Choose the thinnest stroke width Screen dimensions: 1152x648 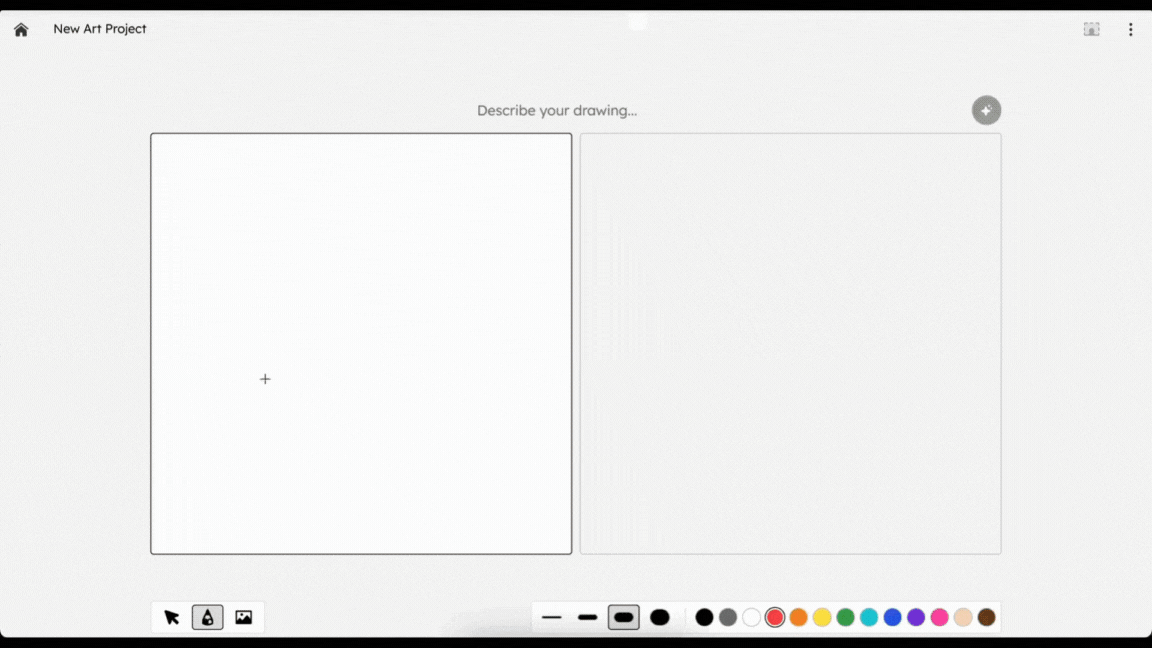coord(552,618)
